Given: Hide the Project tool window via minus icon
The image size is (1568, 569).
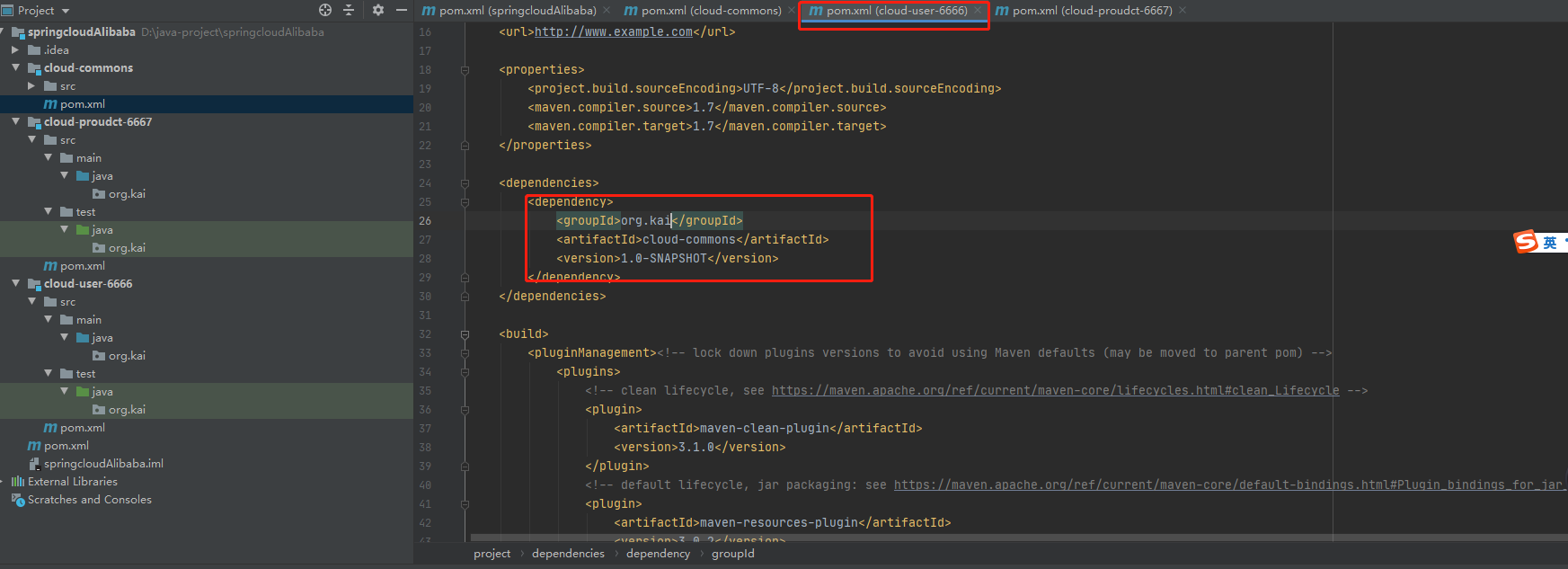Looking at the screenshot, I should pos(402,10).
